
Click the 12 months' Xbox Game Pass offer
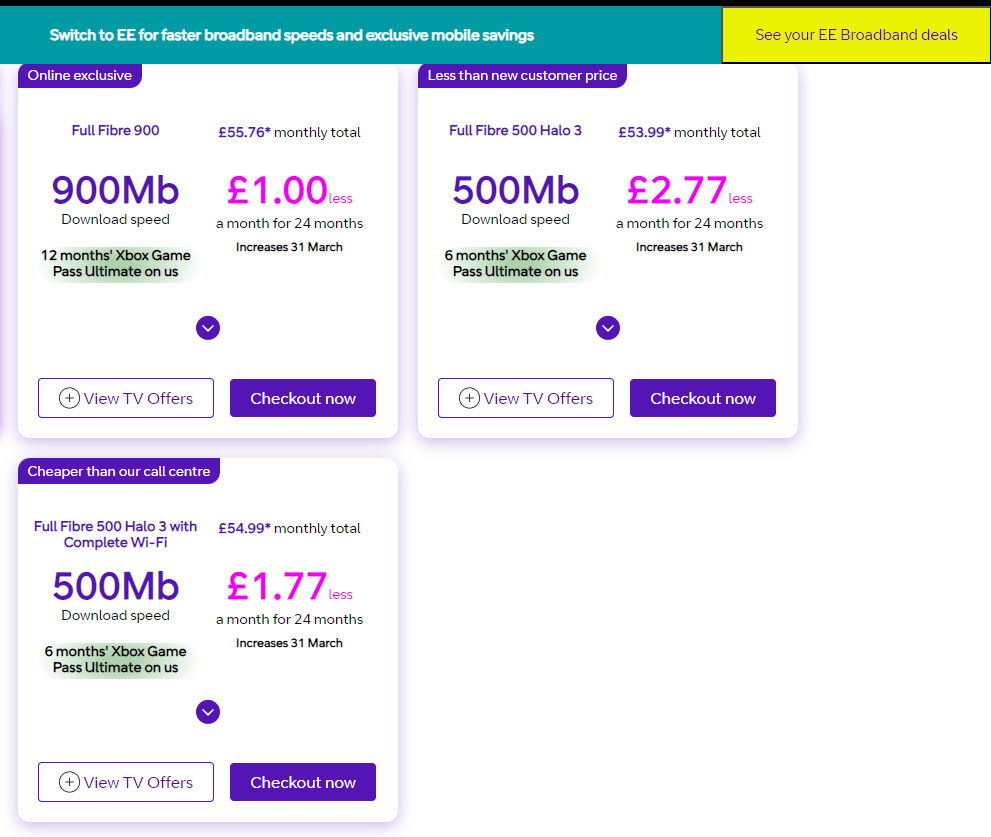coord(116,263)
